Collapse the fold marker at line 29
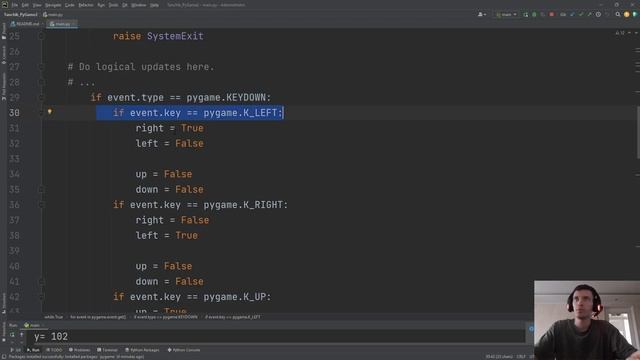Image resolution: width=640 pixels, height=360 pixels. tap(41, 97)
